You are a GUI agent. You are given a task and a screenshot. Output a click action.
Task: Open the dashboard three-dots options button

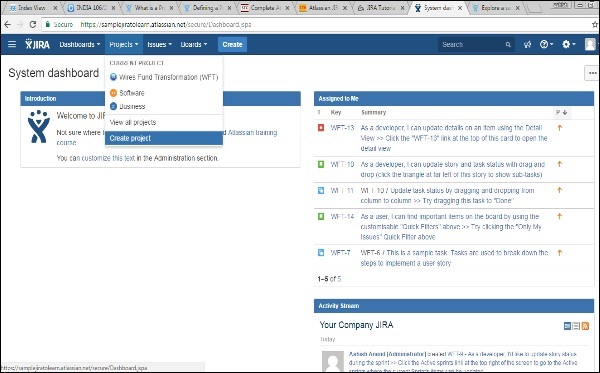(592, 73)
